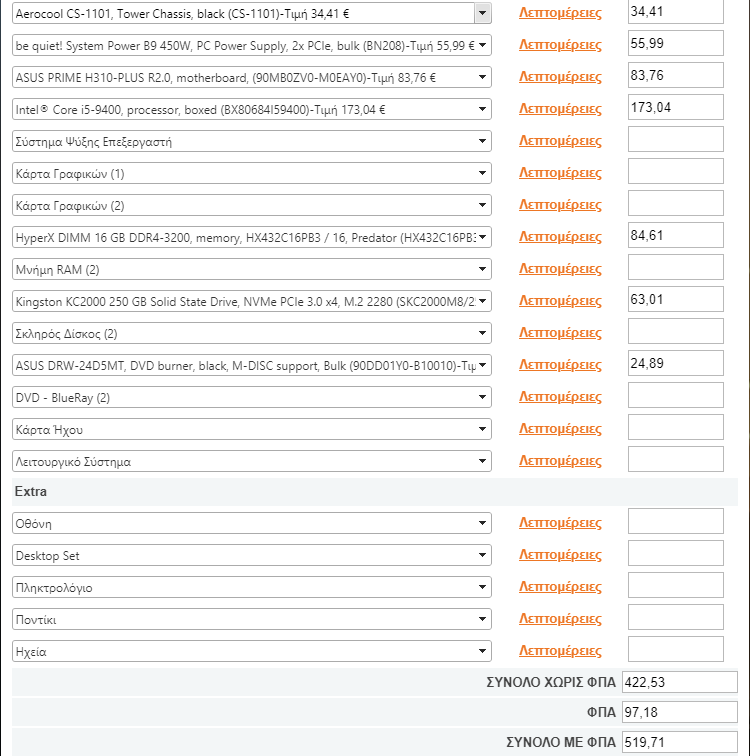Open the ASUS DRW-24D5MT DVD burner dropdown

pyautogui.click(x=252, y=365)
